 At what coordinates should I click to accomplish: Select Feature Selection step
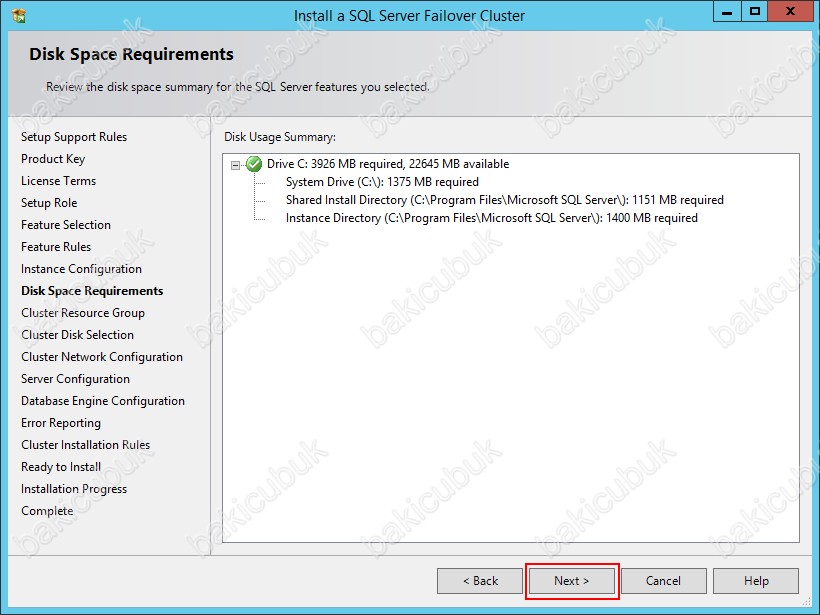(x=66, y=225)
